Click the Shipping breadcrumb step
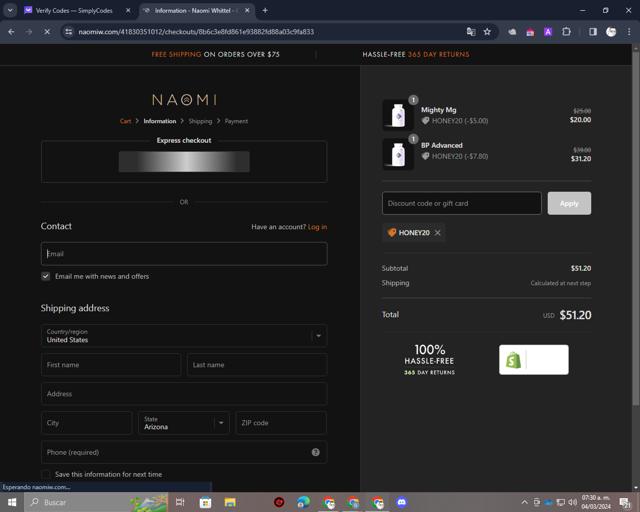This screenshot has height=512, width=640. [x=200, y=121]
